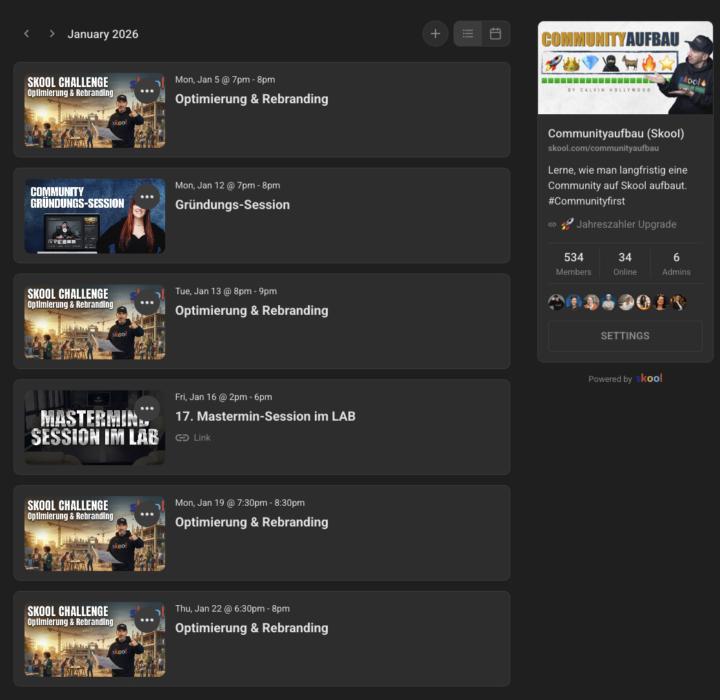Open options menu for Mastermin-Session event
This screenshot has width=720, height=700.
coord(147,408)
